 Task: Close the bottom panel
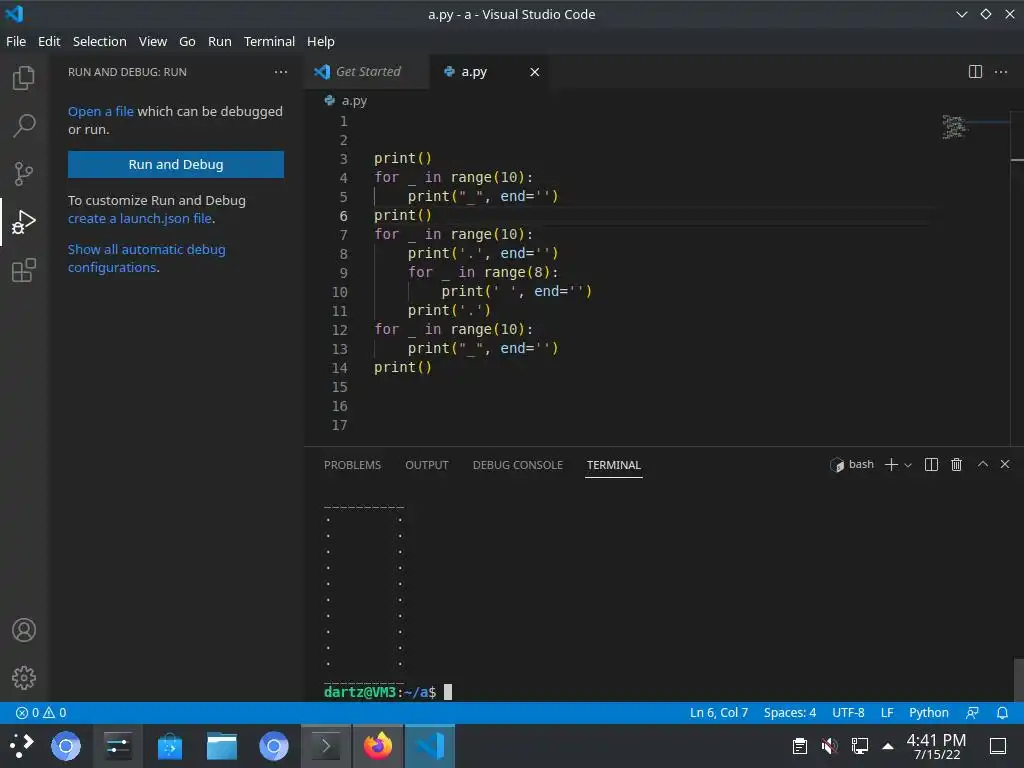tap(1005, 464)
